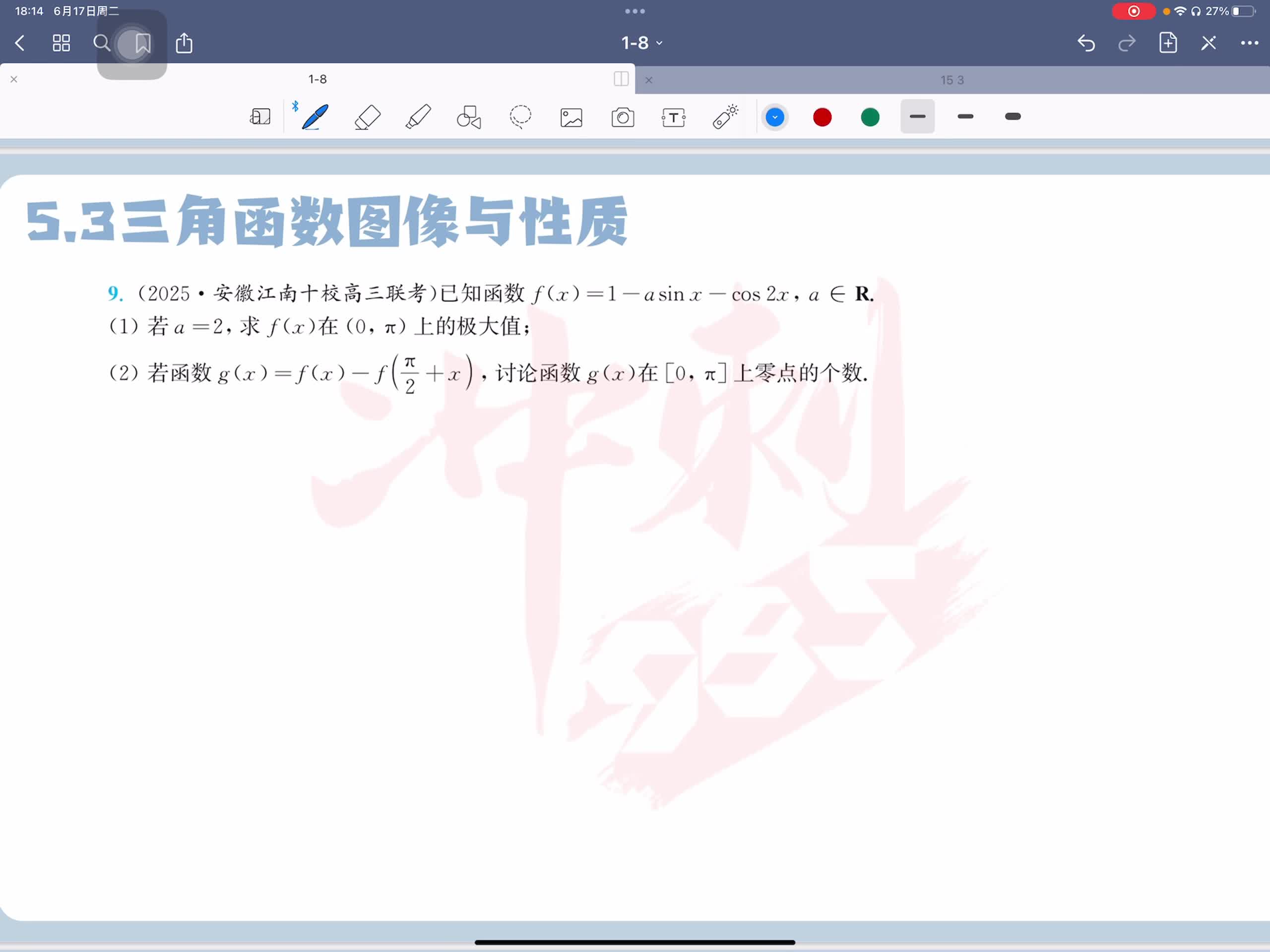Open the Camera tool
Viewport: 1270px width, 952px height.
[623, 118]
